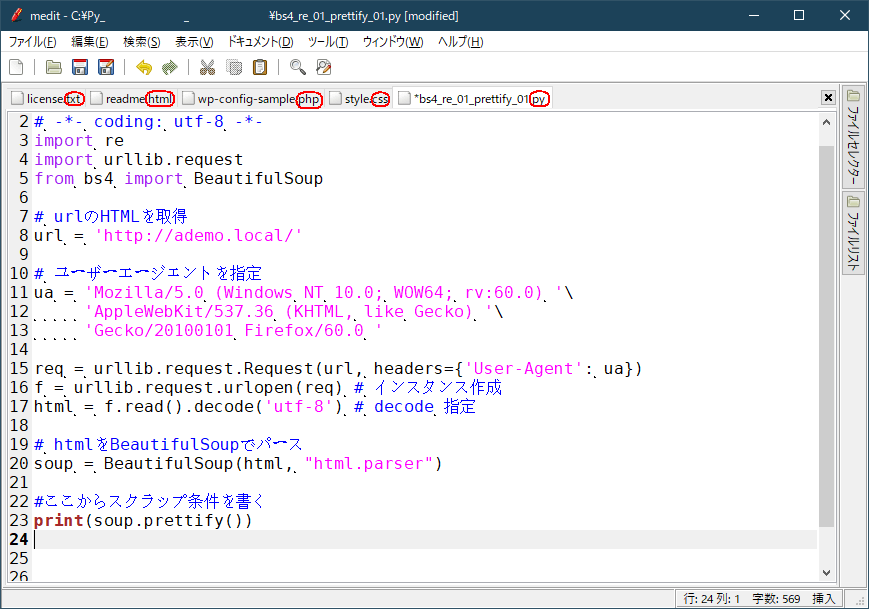Open the ツール(T) menu
The image size is (869, 609).
(327, 41)
